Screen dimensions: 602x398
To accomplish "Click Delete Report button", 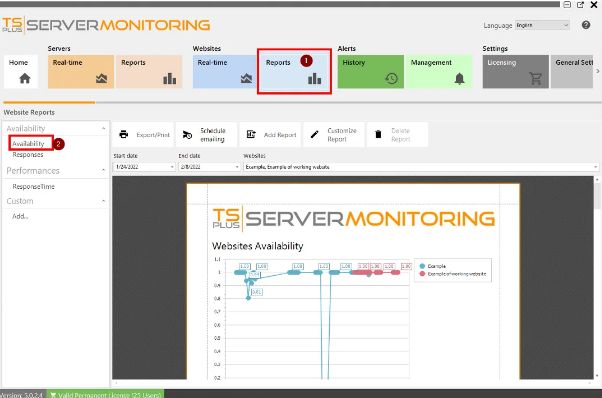I will point(397,135).
